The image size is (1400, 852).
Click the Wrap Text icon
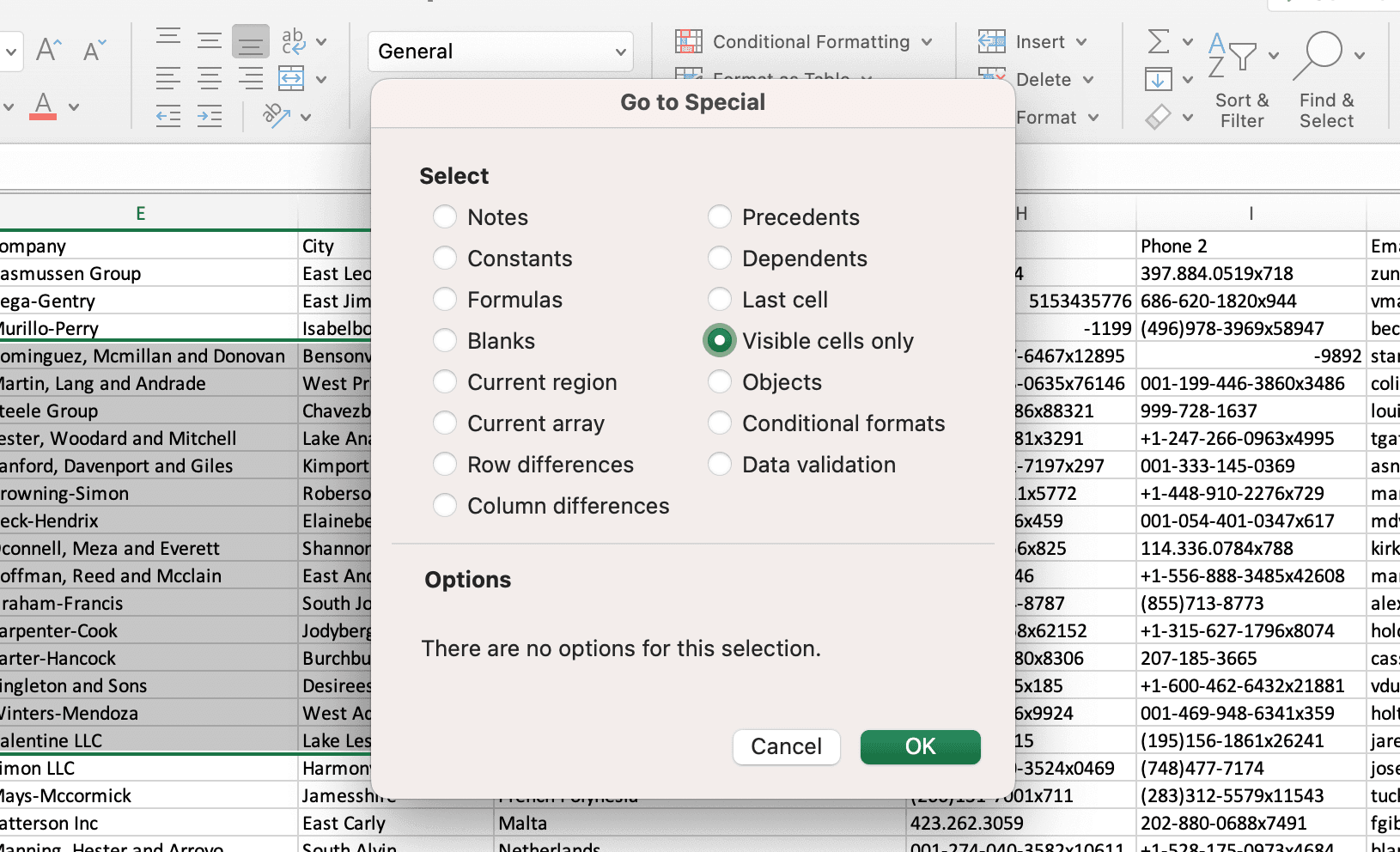(294, 40)
